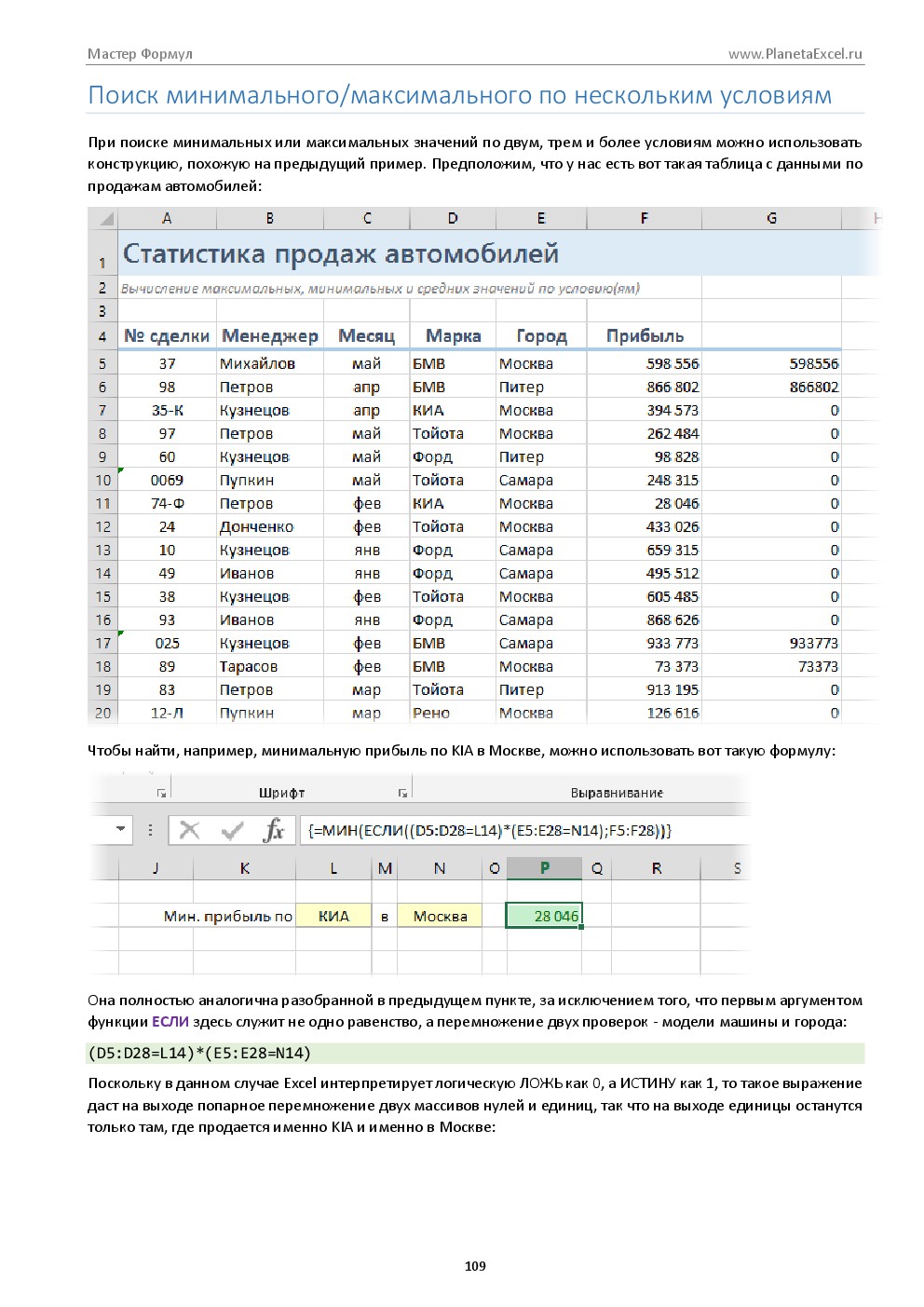Image resolution: width=924 pixels, height=1307 pixels.
Task: Click the deal number cell '35-К'
Action: (167, 410)
